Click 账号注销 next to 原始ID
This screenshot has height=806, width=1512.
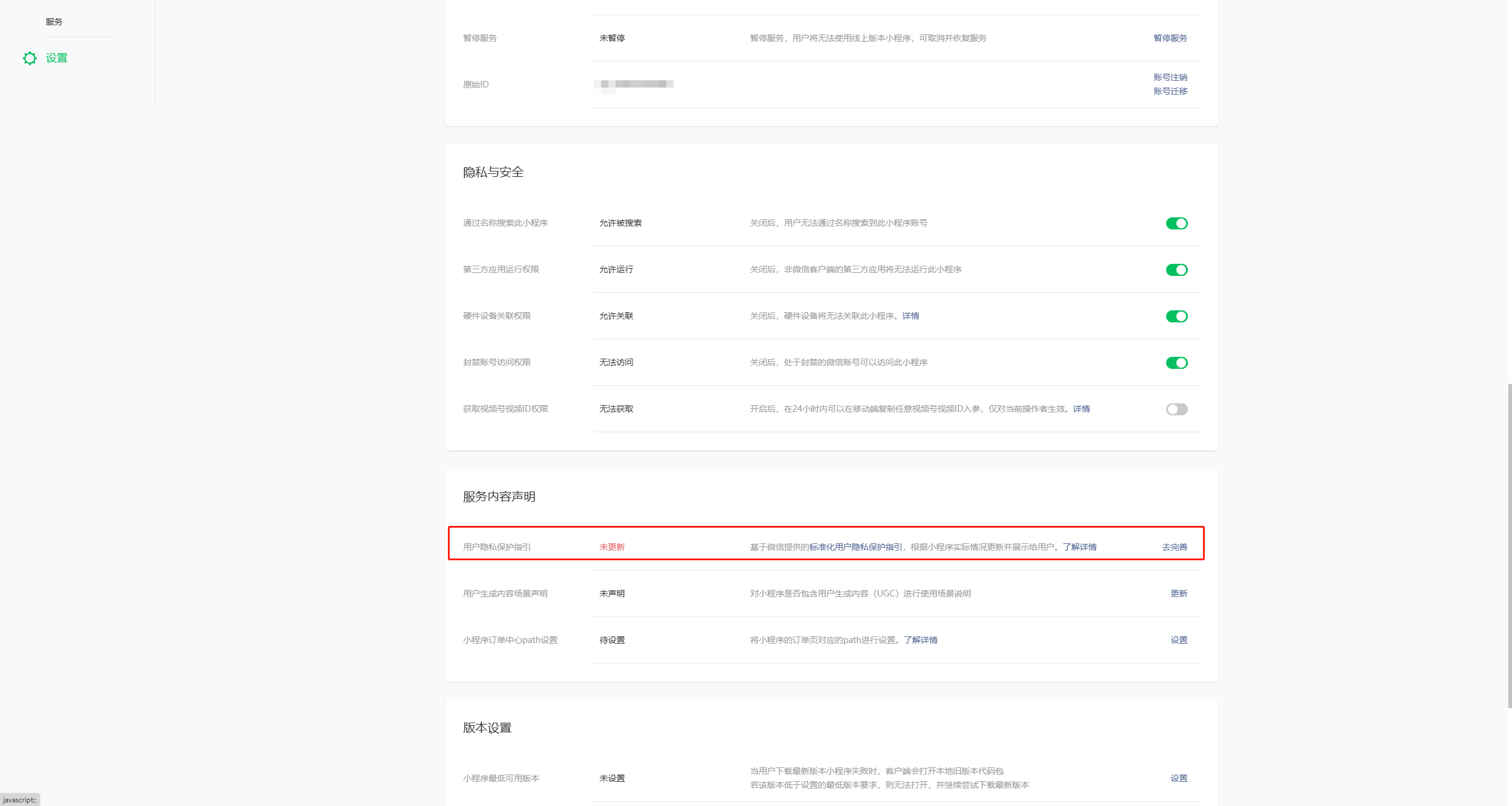[x=1169, y=77]
